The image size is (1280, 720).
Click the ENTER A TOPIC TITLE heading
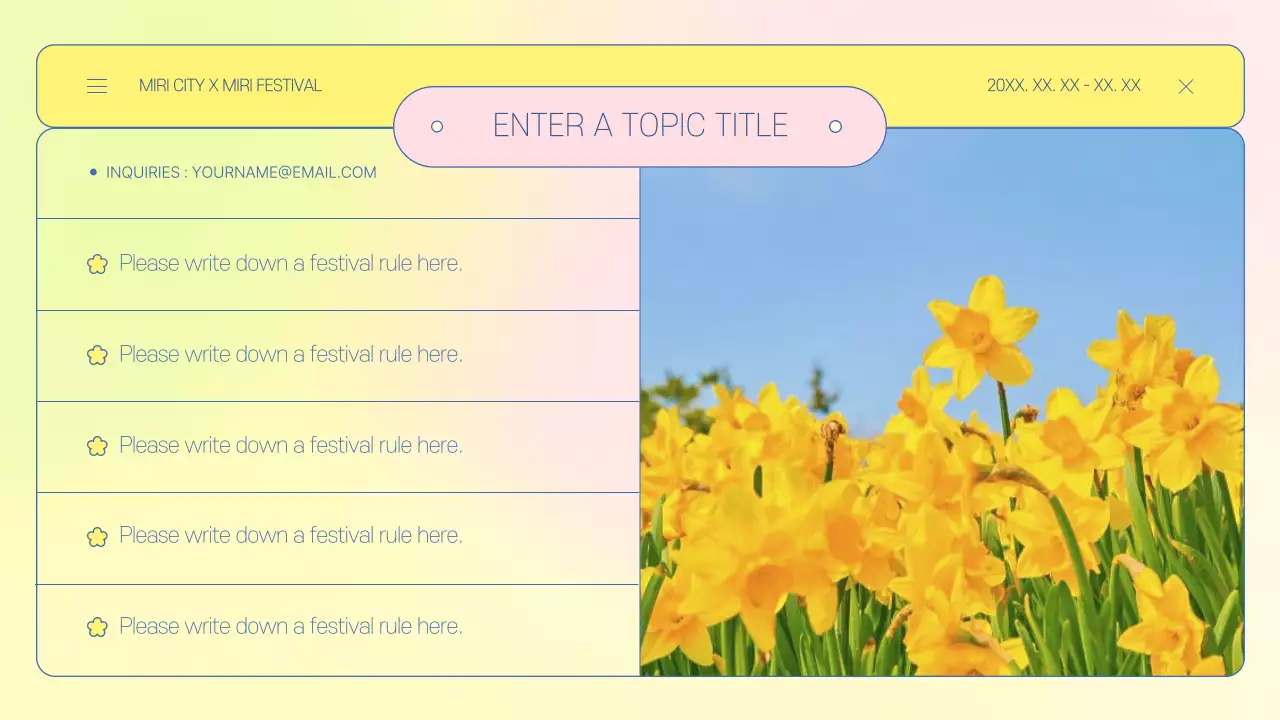(640, 126)
